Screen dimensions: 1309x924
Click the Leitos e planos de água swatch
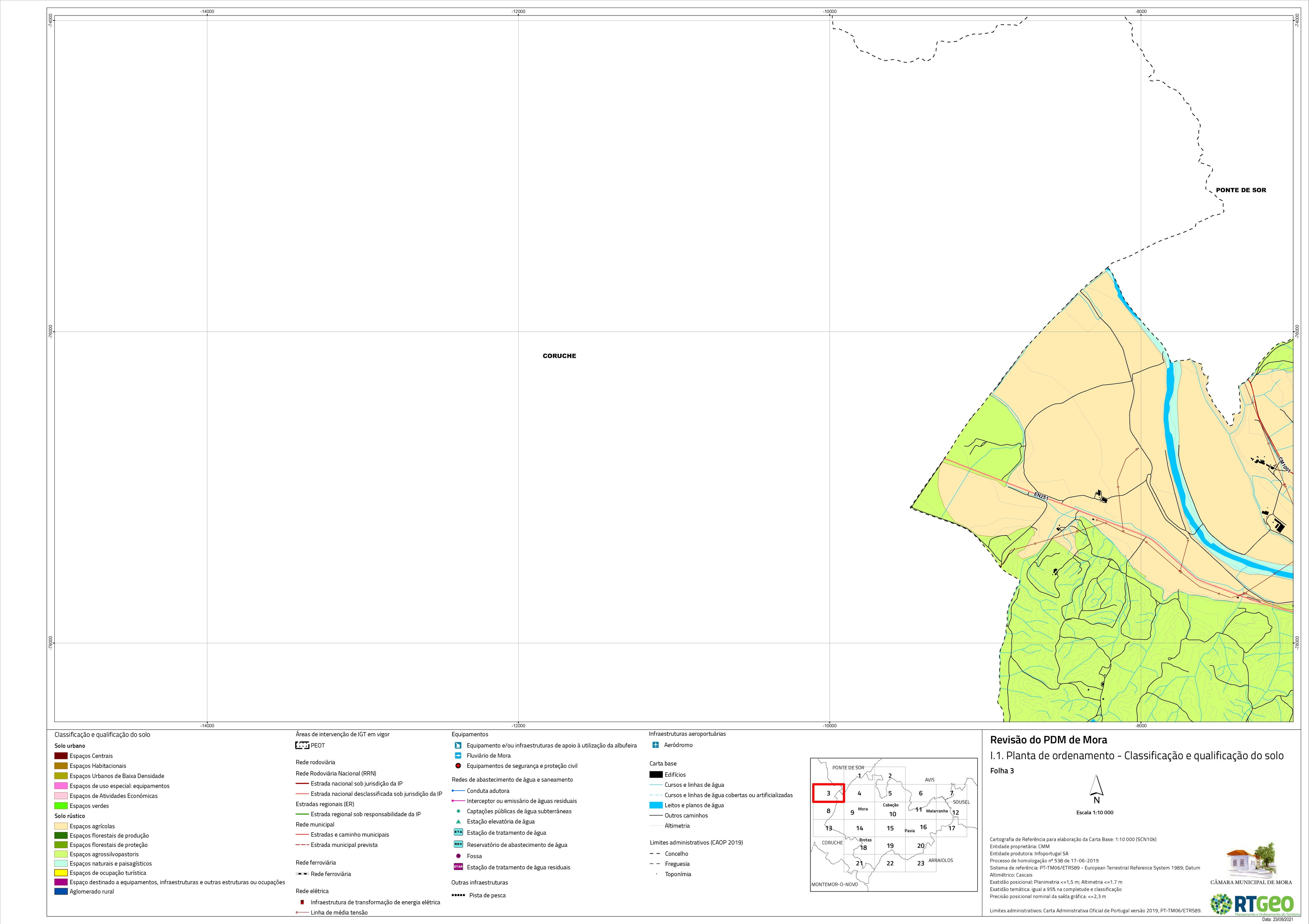656,805
